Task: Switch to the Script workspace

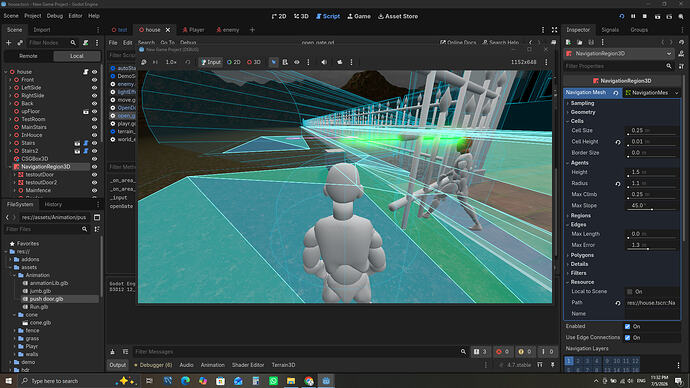Action: (x=328, y=16)
